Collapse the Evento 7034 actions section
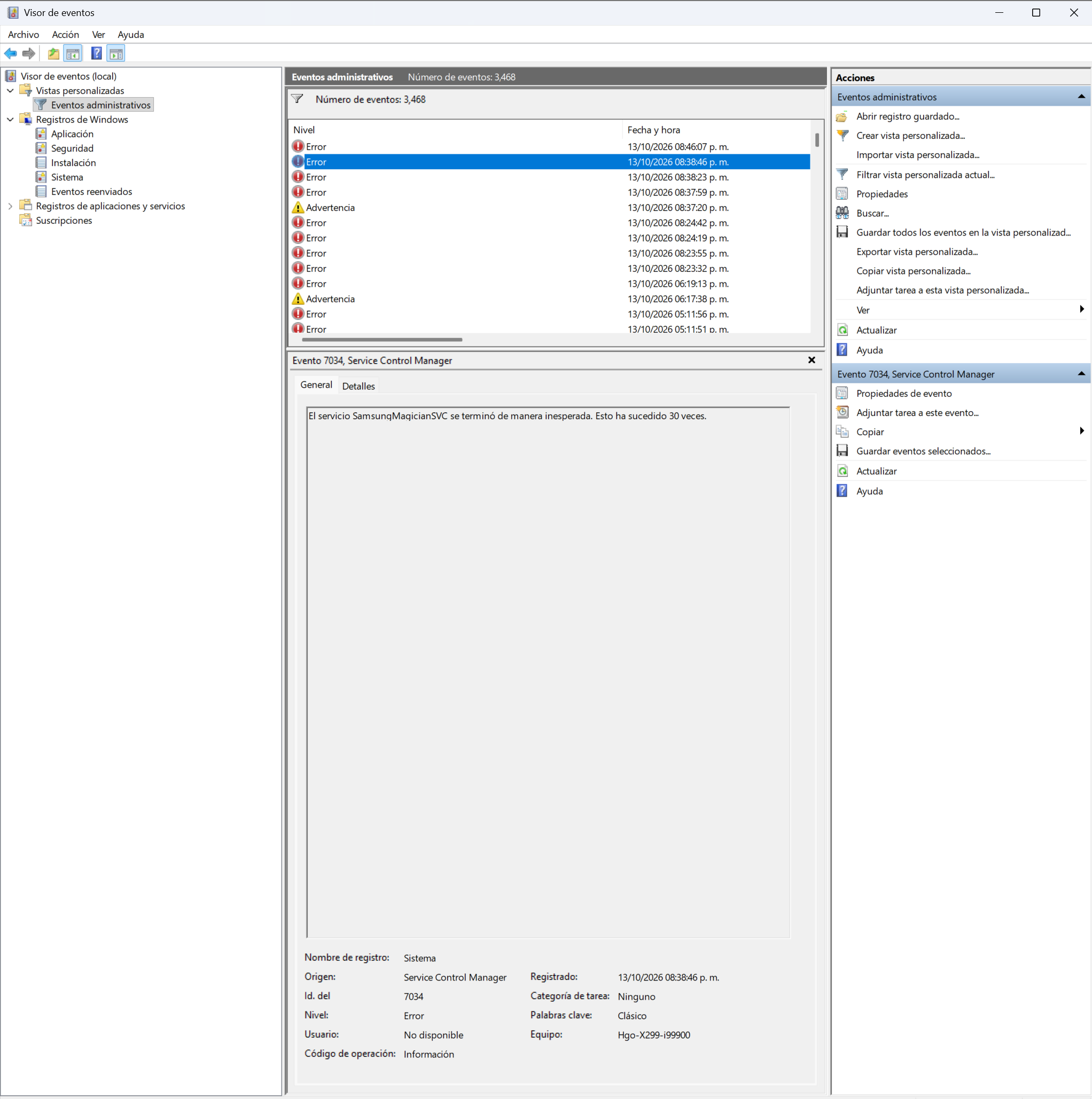Viewport: 1092px width, 1099px height. coord(1081,374)
